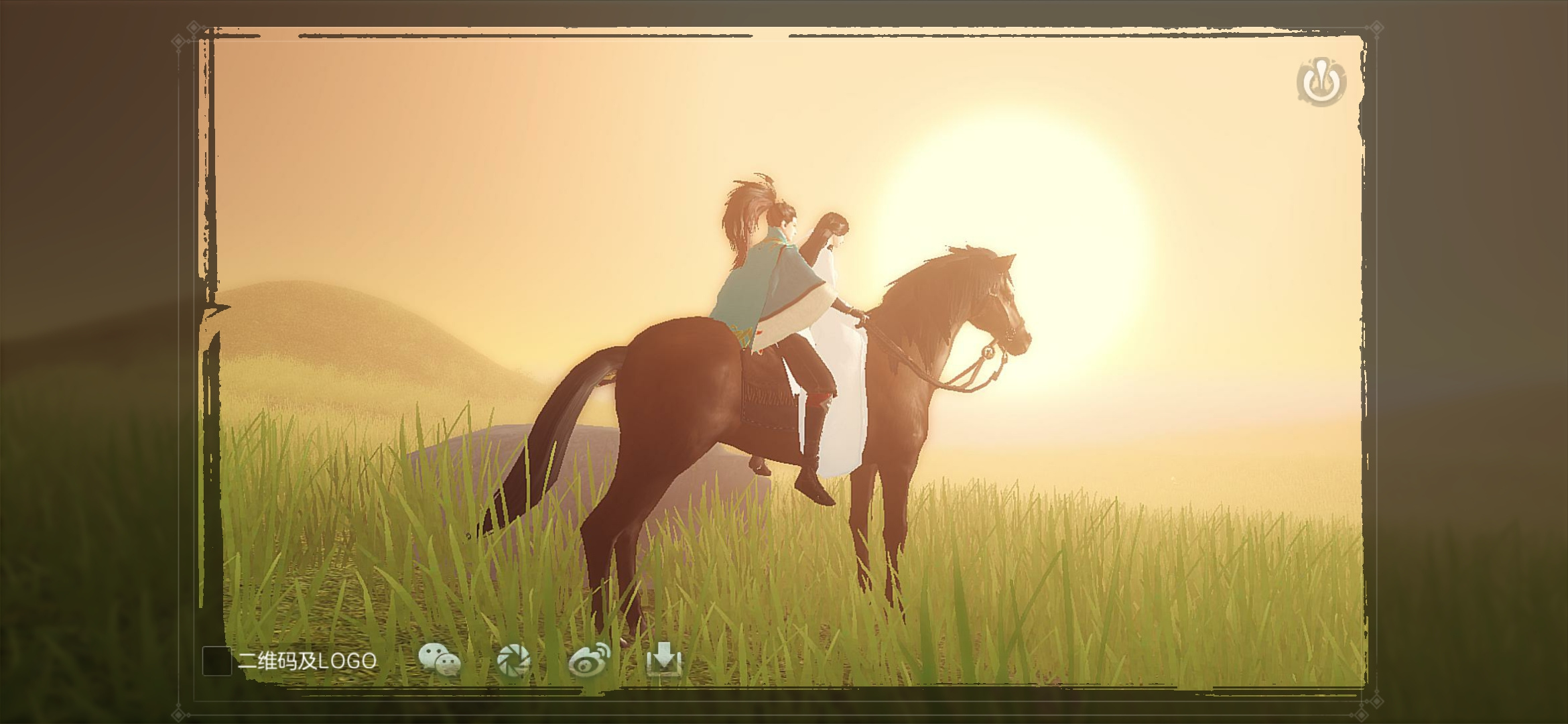Close the photo preview with the power icon

[1321, 82]
